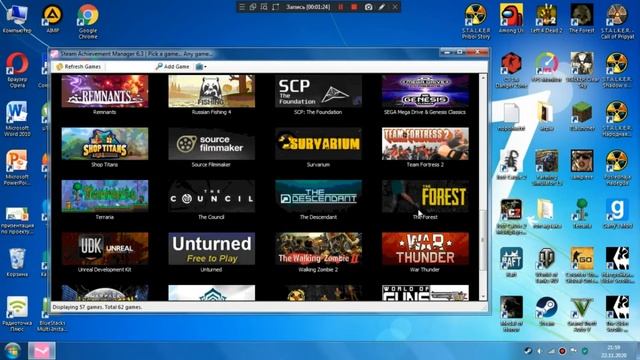Open Google Chrome desktop shortcut
This screenshot has height=360, width=640.
click(88, 21)
